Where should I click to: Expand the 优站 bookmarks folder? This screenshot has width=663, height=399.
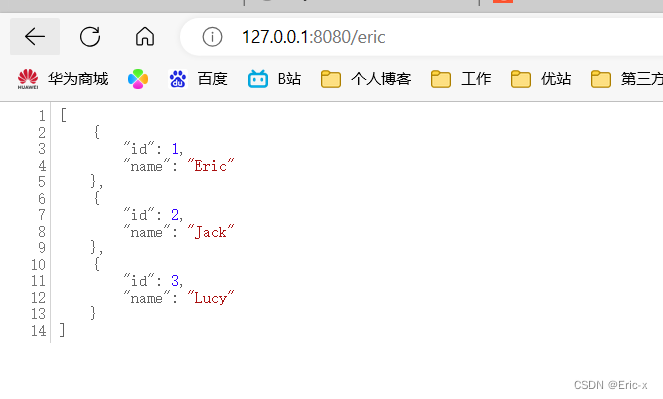(x=556, y=79)
